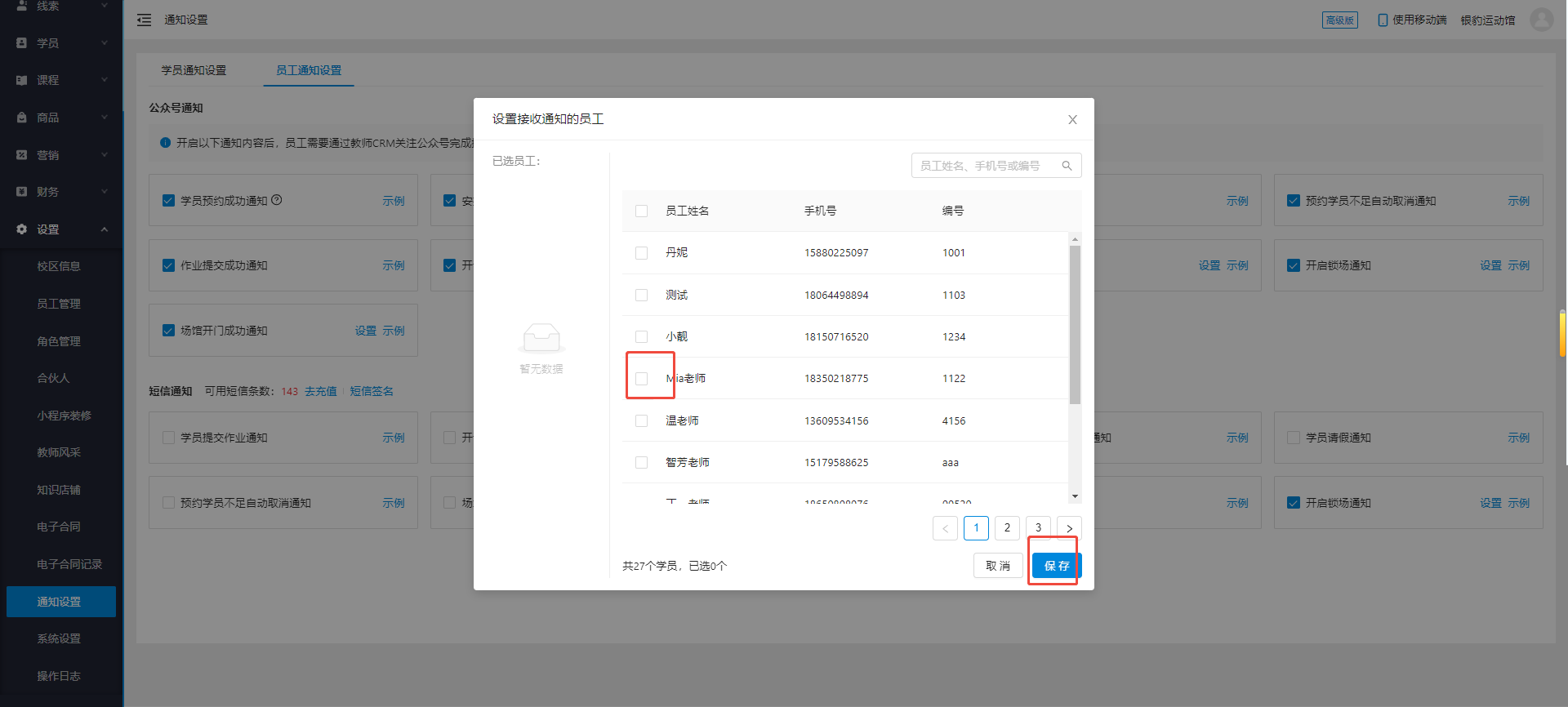Enable 学员提交作业通知 SMS checkbox

(x=168, y=438)
